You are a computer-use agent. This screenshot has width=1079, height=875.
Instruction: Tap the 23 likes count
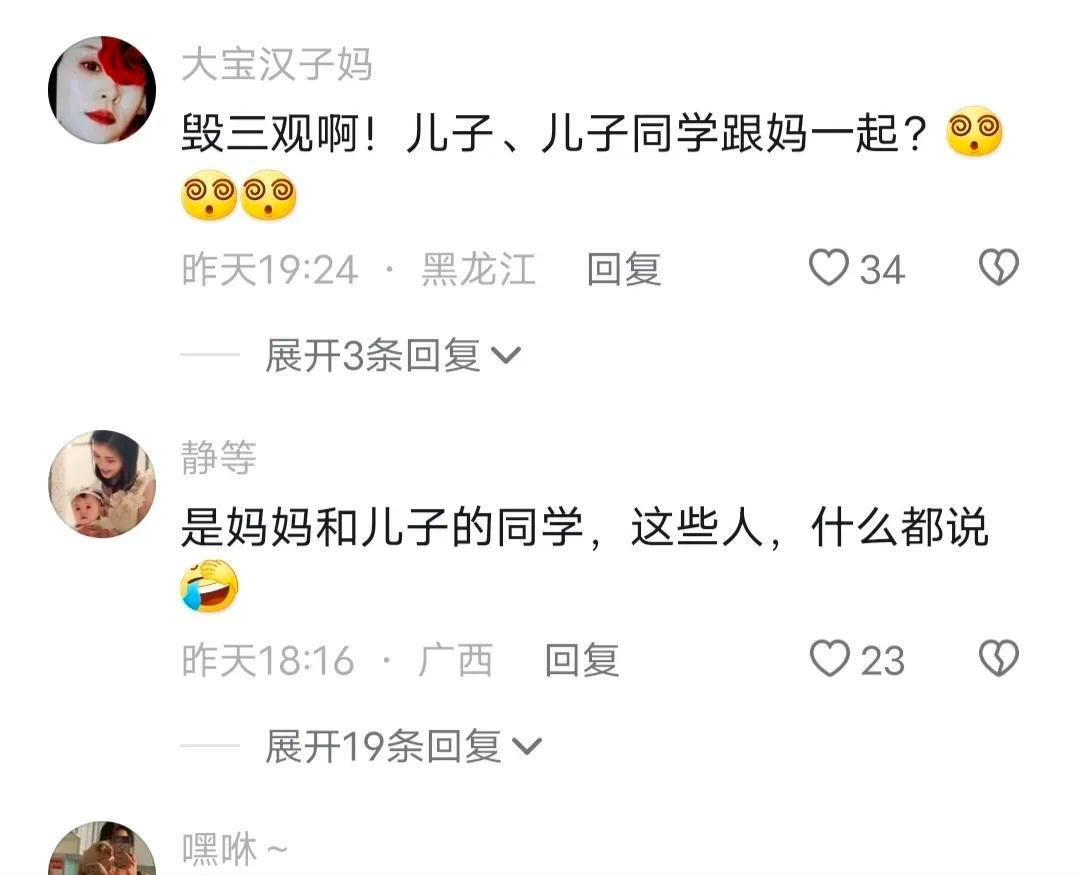click(x=882, y=660)
